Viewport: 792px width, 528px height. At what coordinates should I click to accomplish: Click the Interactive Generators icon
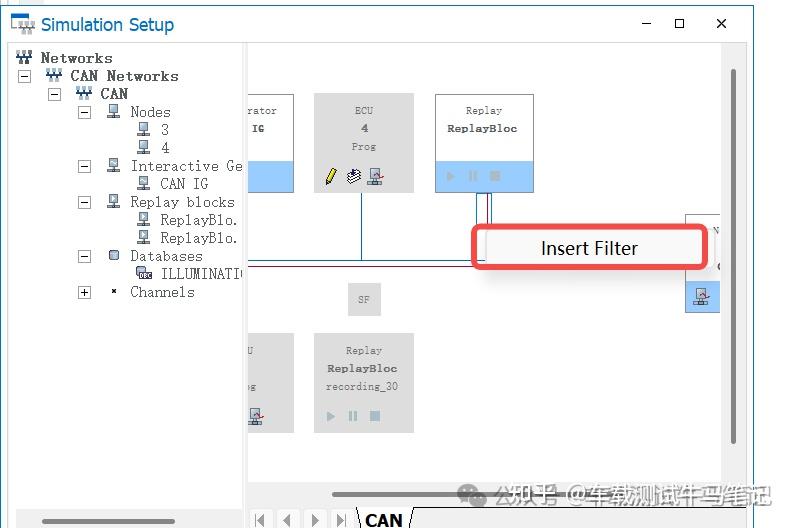click(x=114, y=165)
